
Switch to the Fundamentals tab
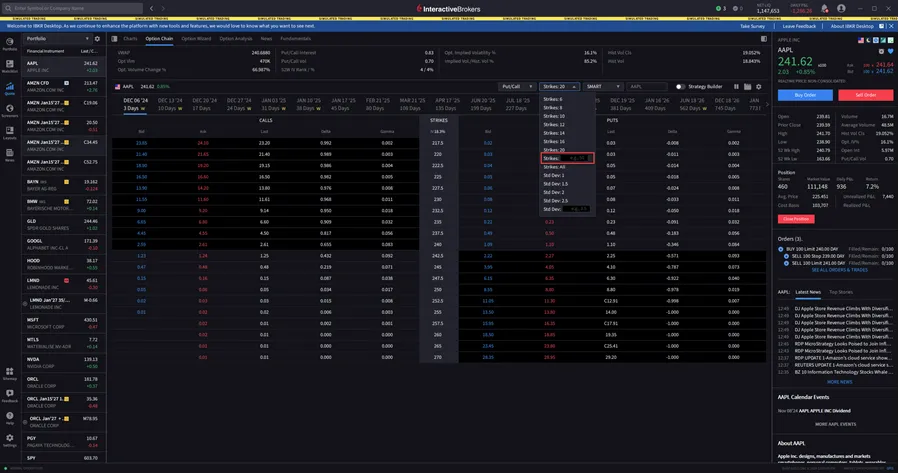295,38
